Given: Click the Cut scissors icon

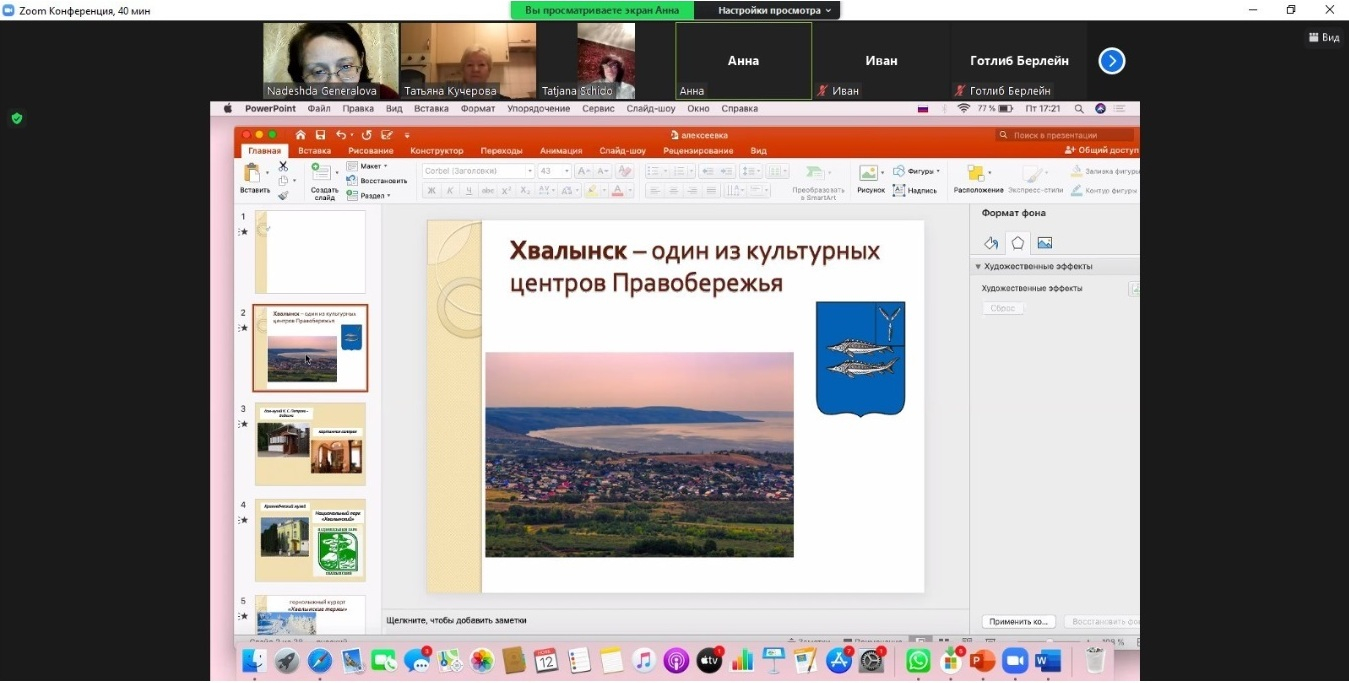Looking at the screenshot, I should click(283, 166).
